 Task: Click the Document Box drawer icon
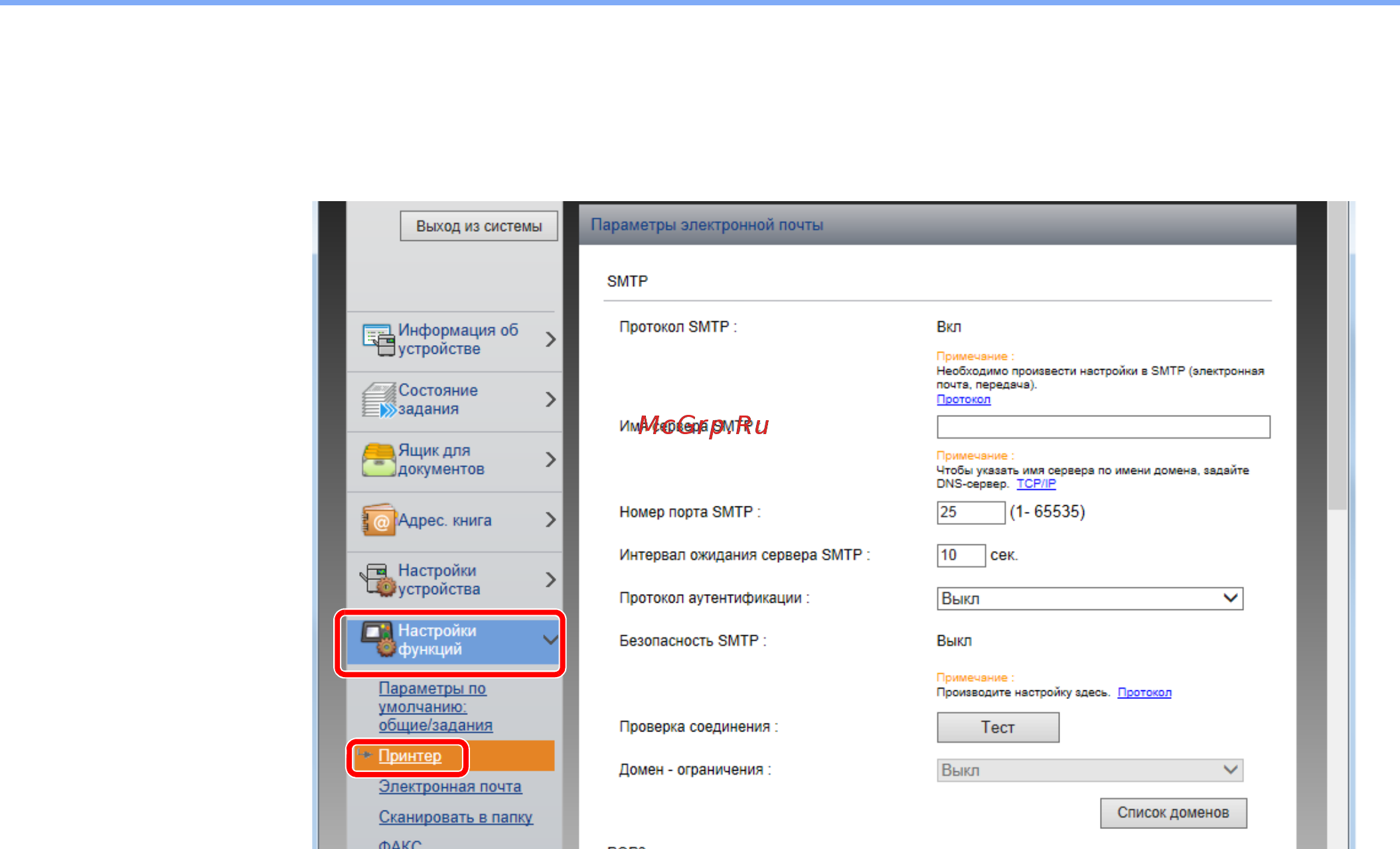click(378, 459)
